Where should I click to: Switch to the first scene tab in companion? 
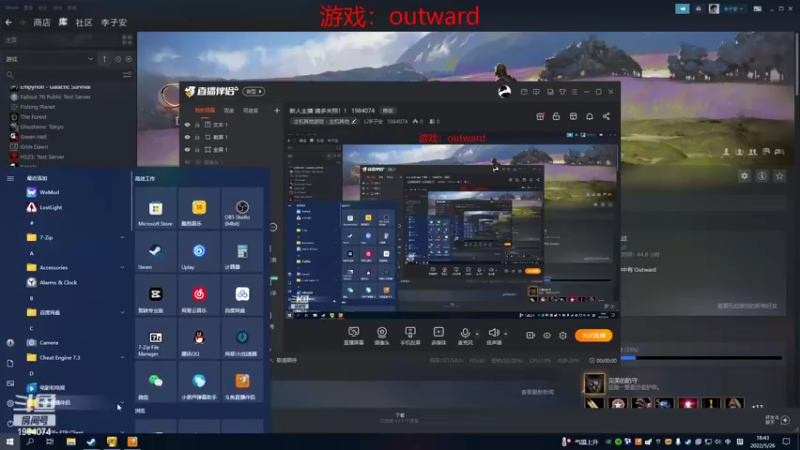click(205, 110)
